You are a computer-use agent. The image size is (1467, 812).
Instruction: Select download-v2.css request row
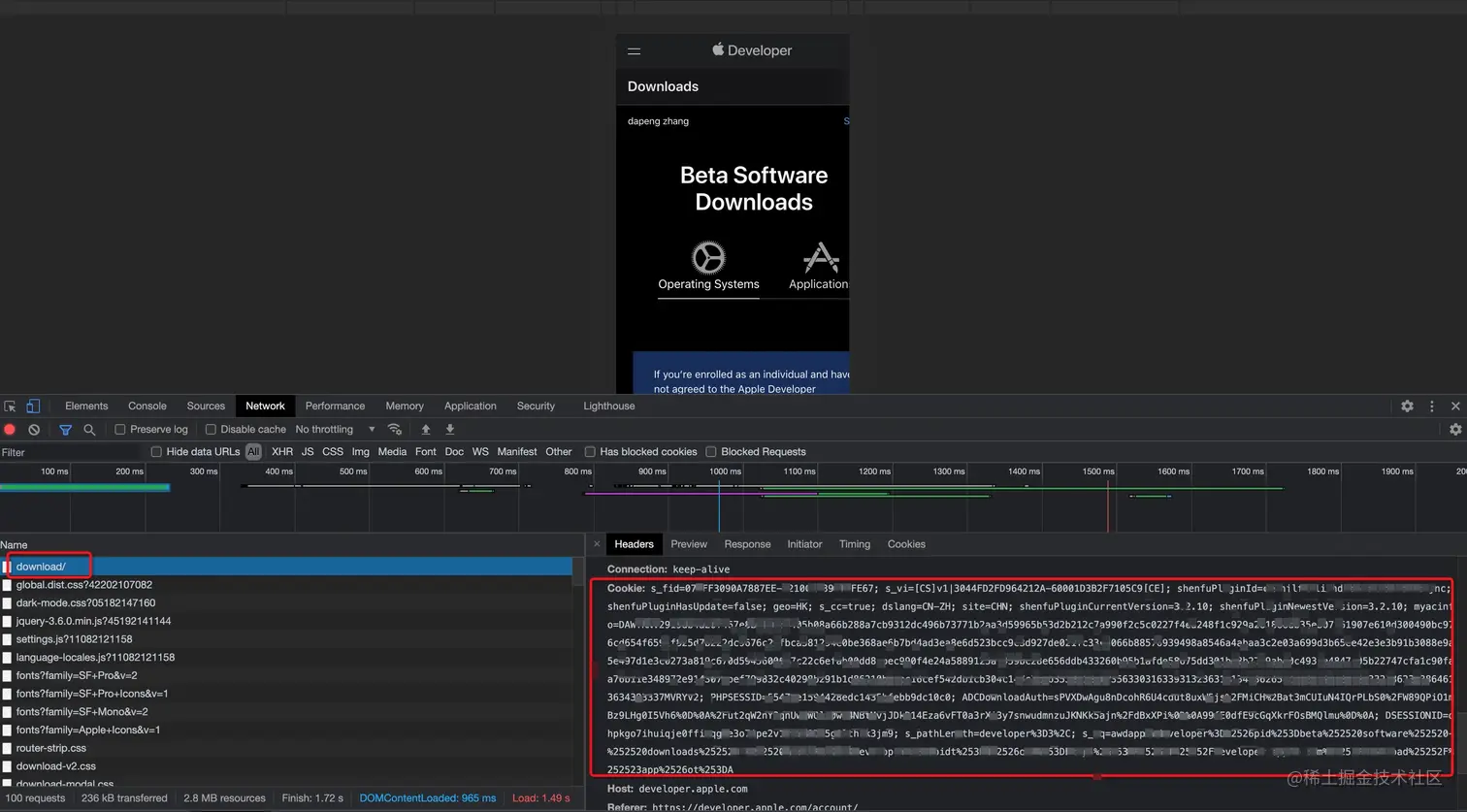[286, 766]
